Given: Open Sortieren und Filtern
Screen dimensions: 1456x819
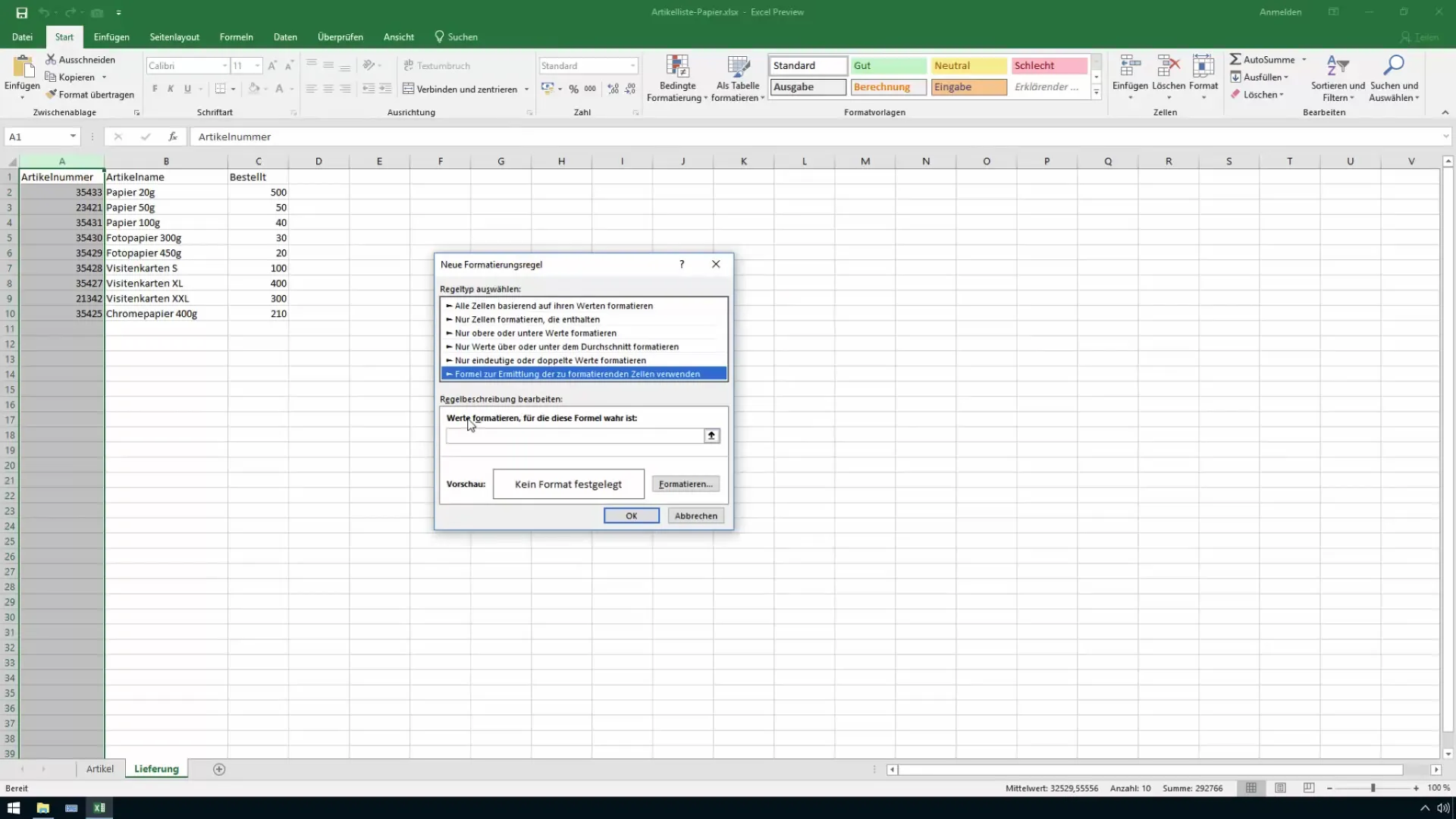Looking at the screenshot, I should point(1338,78).
